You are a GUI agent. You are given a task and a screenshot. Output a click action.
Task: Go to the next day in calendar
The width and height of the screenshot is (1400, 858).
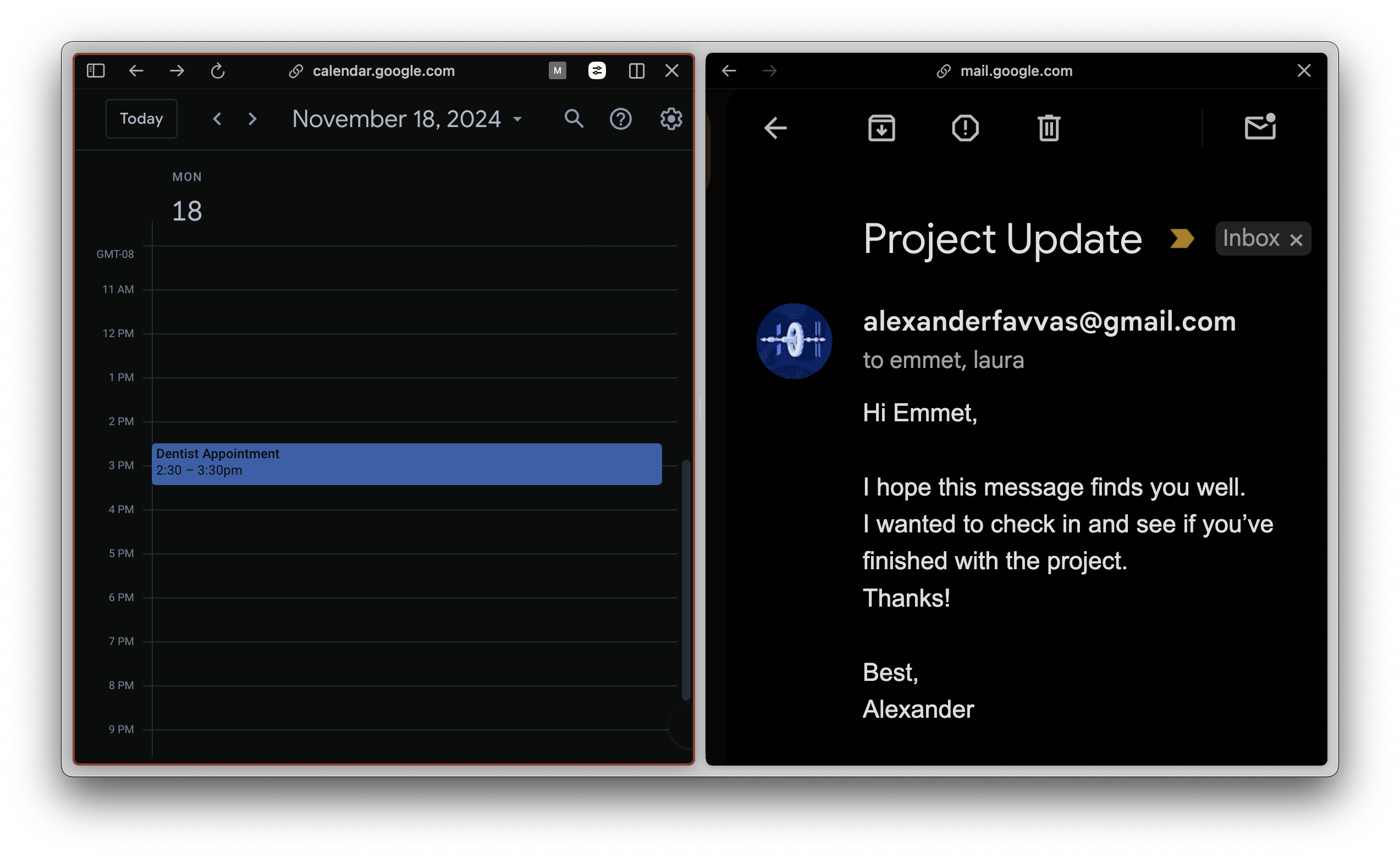[x=252, y=119]
